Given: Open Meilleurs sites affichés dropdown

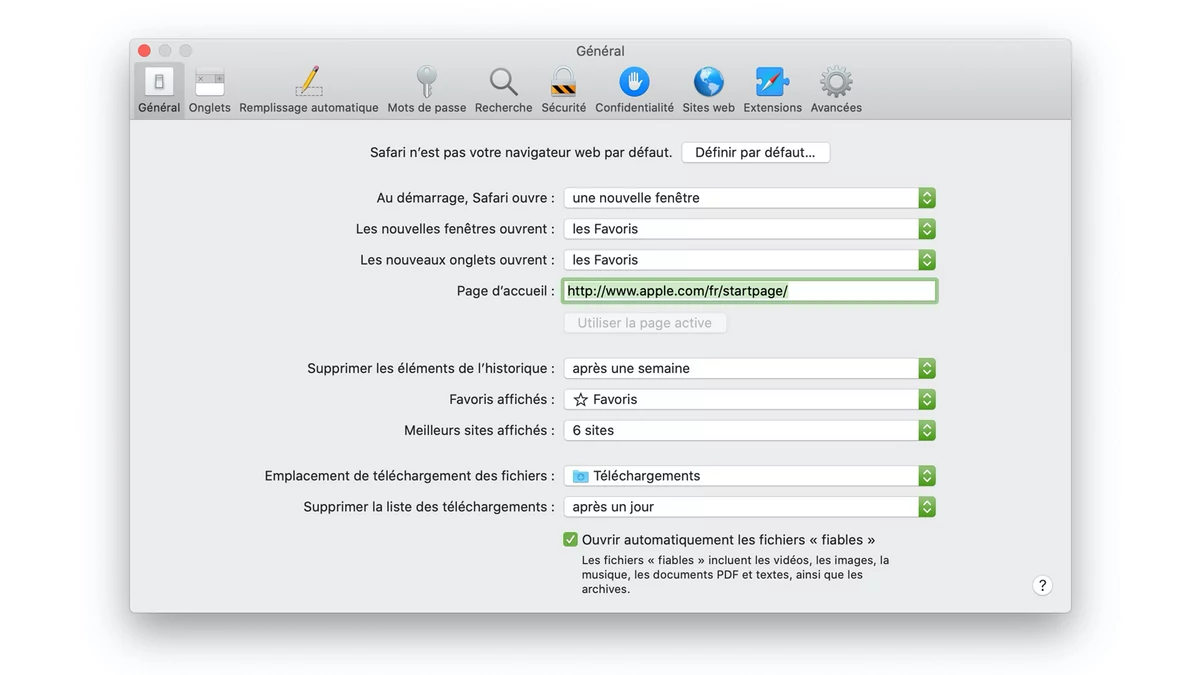Looking at the screenshot, I should [x=750, y=430].
